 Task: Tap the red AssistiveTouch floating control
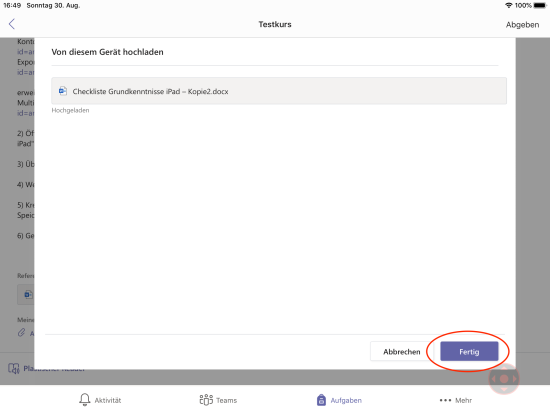(x=504, y=379)
